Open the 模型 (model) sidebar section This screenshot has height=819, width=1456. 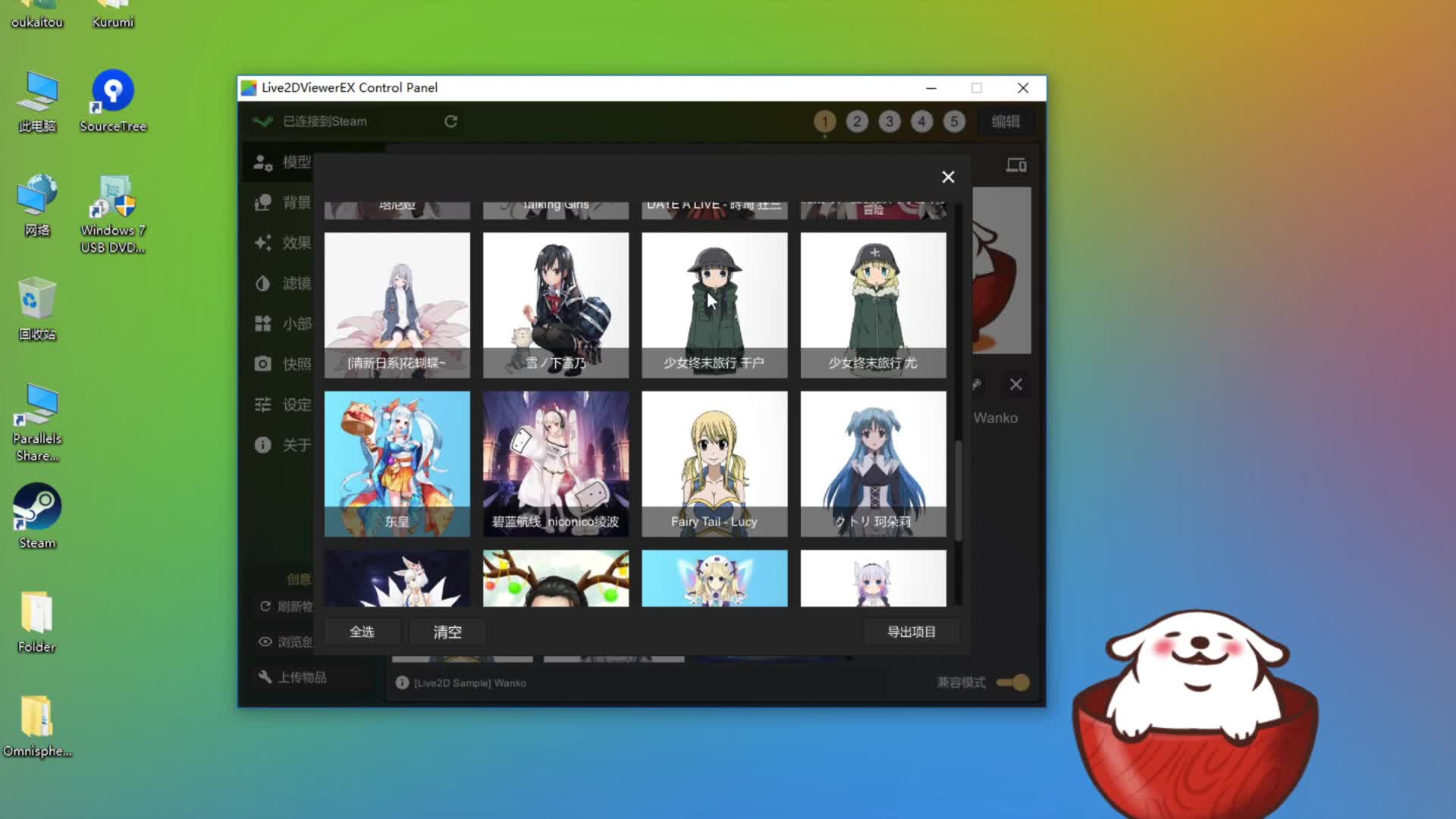coord(282,162)
